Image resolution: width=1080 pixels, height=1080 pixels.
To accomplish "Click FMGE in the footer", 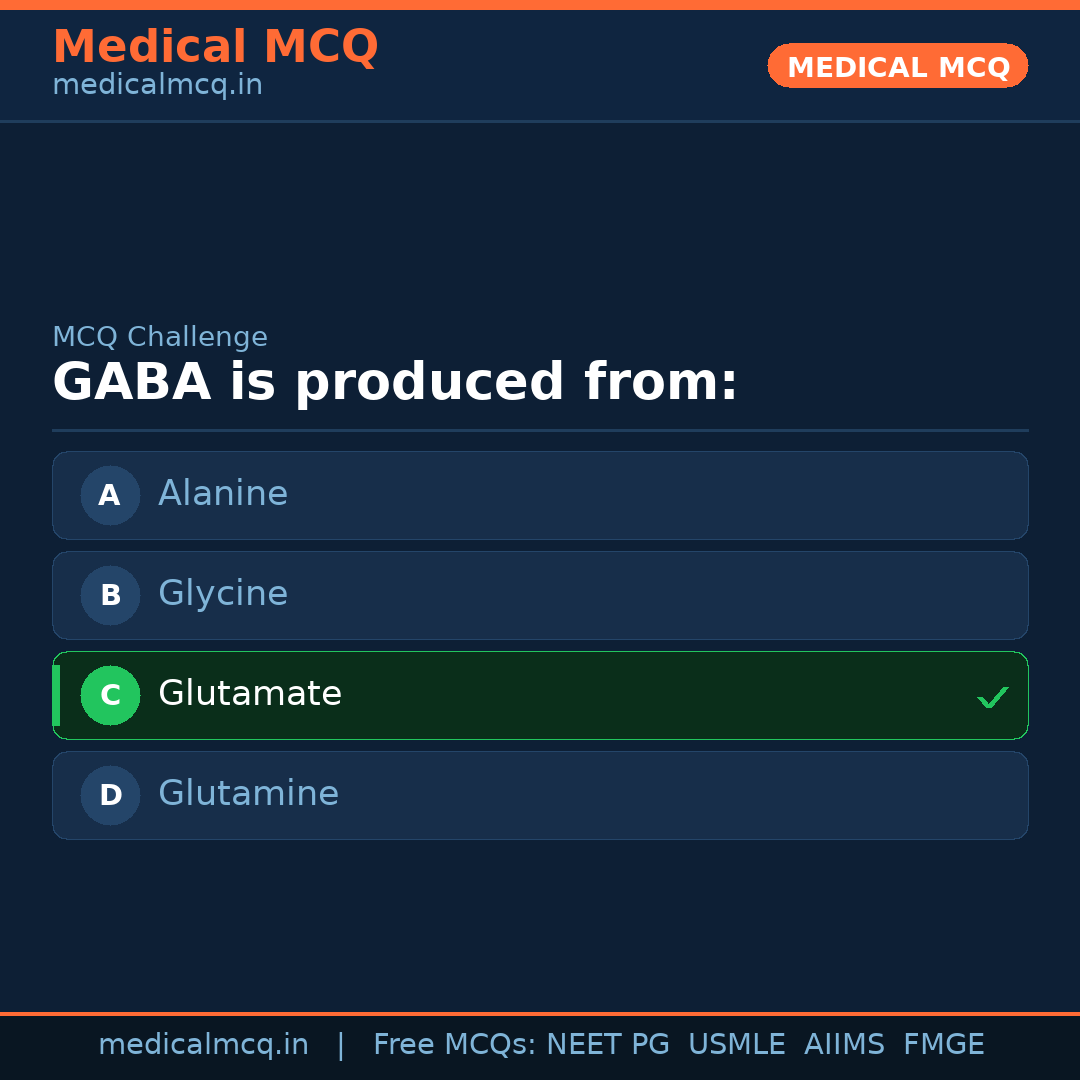I will [943, 1045].
